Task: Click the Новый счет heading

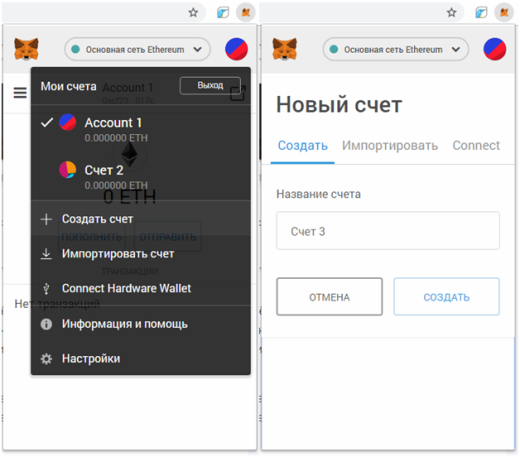Action: pyautogui.click(x=339, y=104)
